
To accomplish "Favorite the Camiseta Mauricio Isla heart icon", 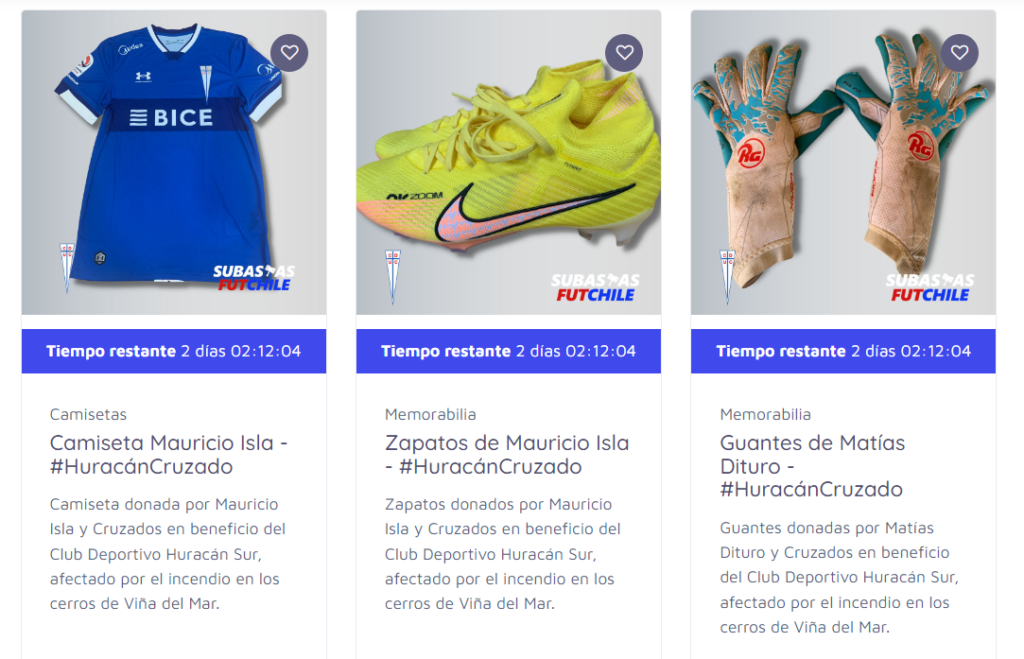I will [x=289, y=53].
